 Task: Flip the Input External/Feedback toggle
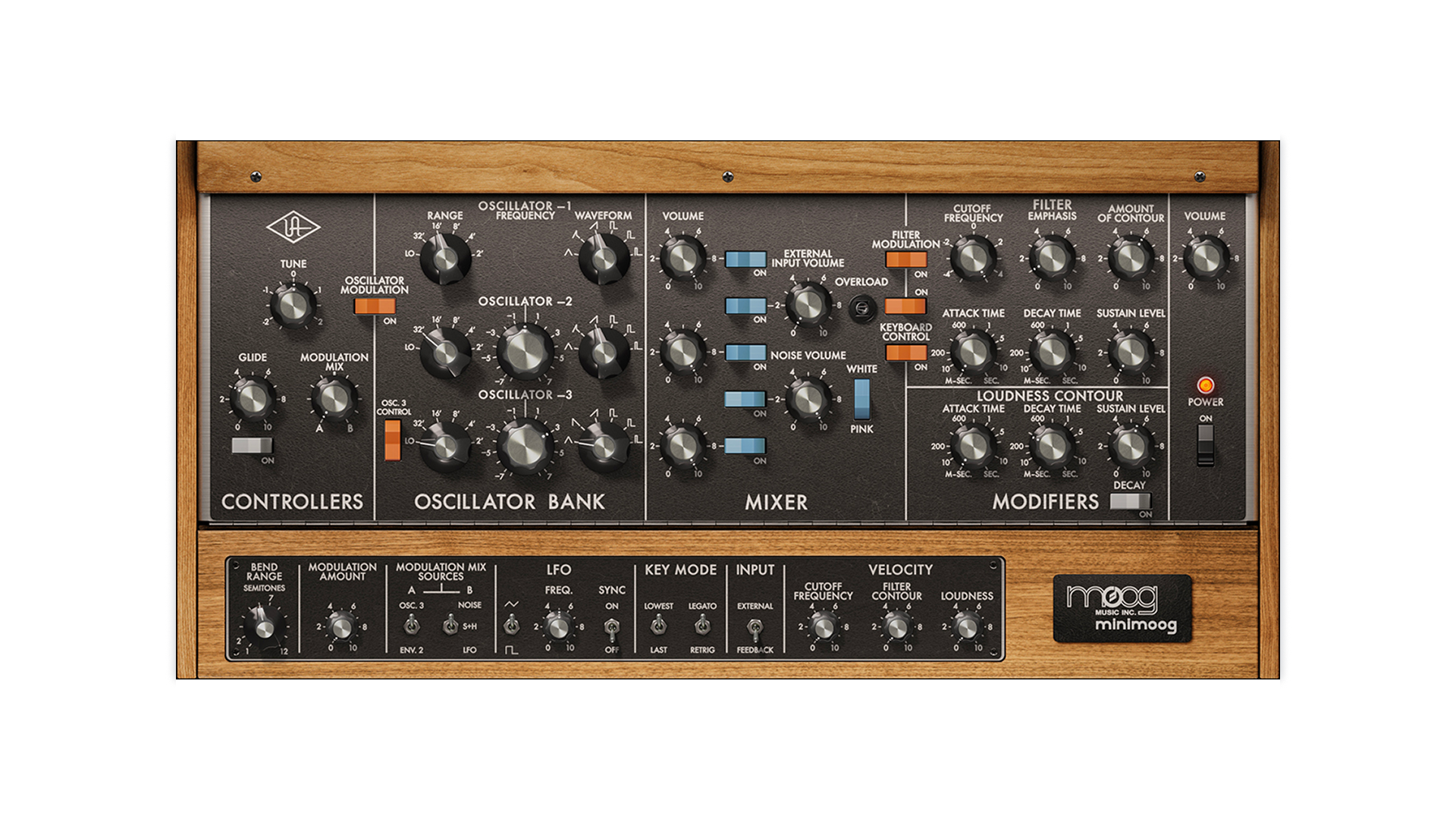coord(754,628)
